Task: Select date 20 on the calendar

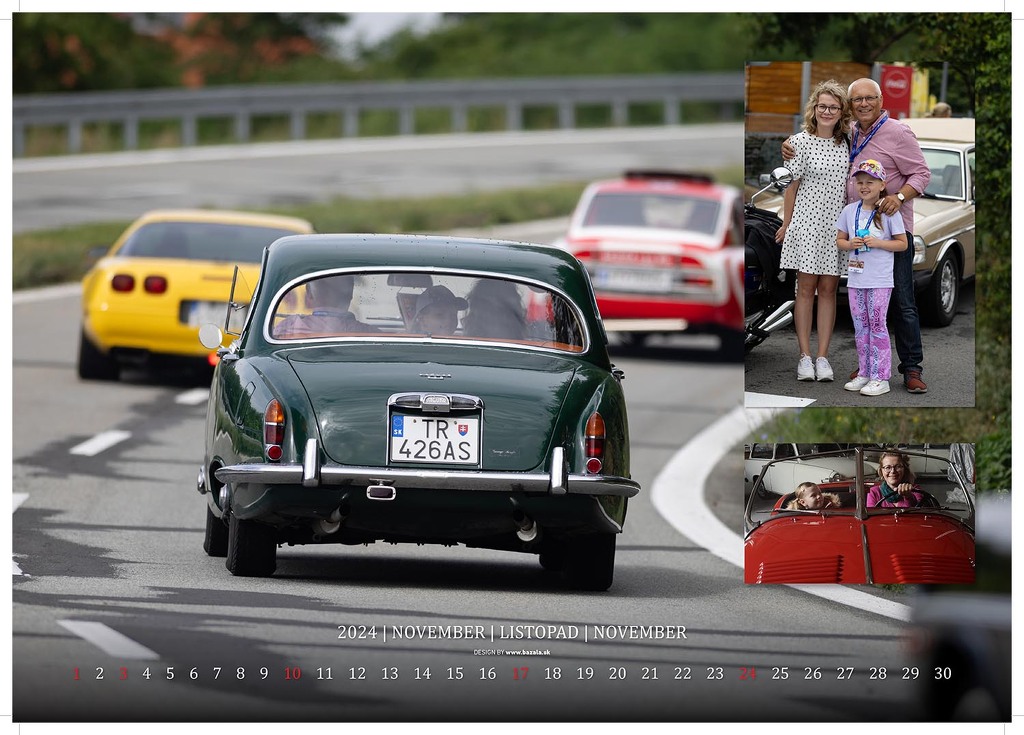Action: tap(617, 674)
